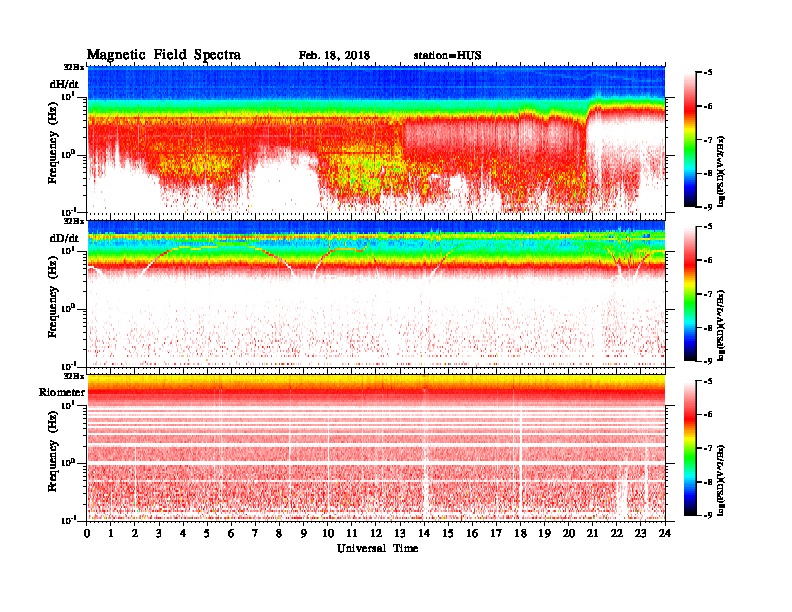Click the 'Magnetic Field Spectra' title

[164, 55]
